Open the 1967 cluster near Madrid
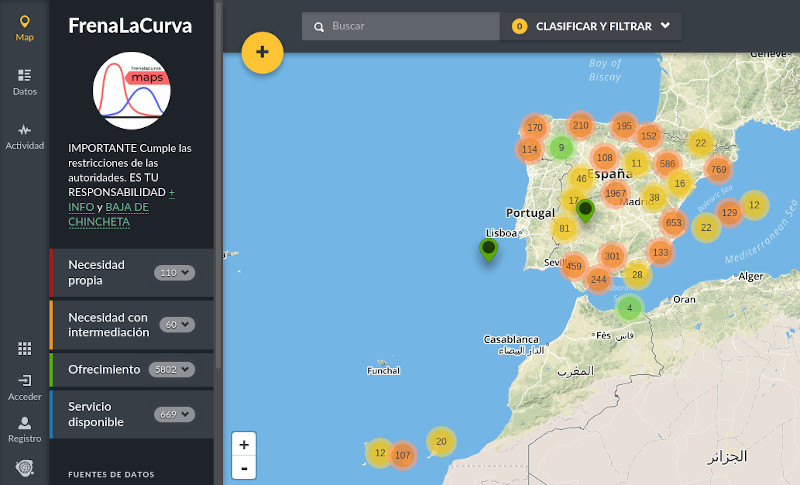800x485 pixels. (x=615, y=193)
